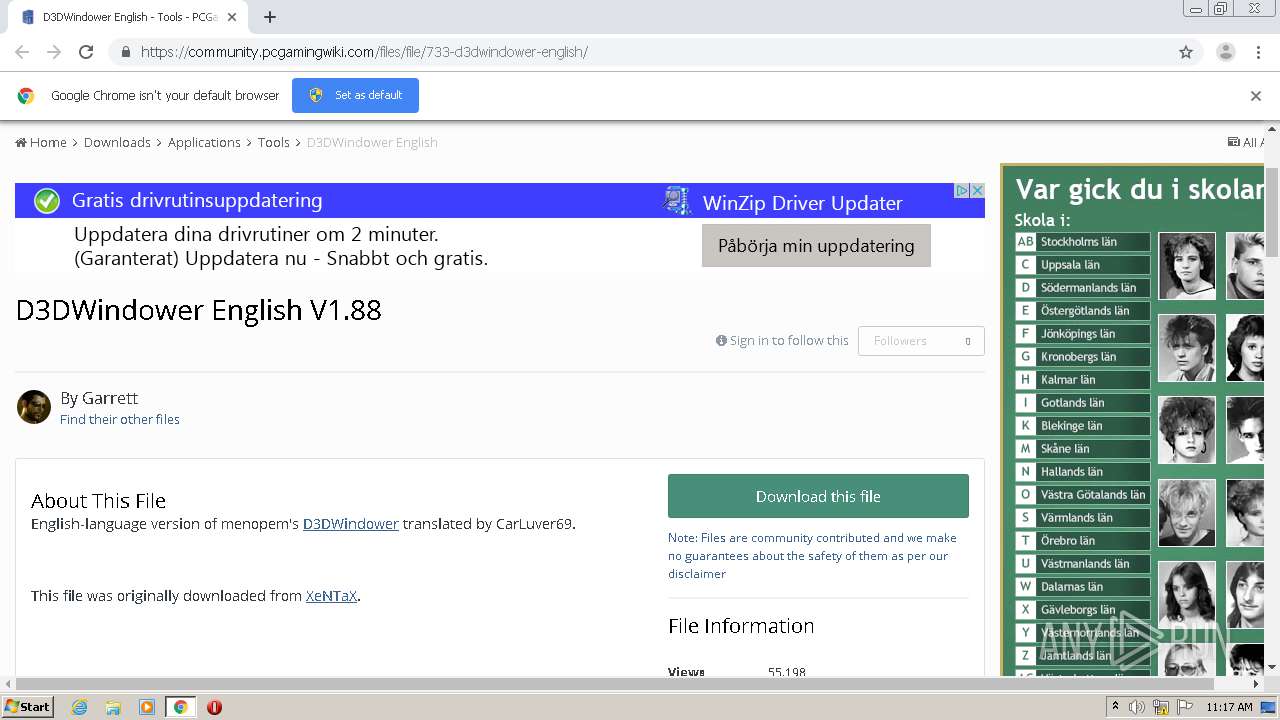
Task: Click the horizontal scrollbar right arrow
Action: (1257, 684)
